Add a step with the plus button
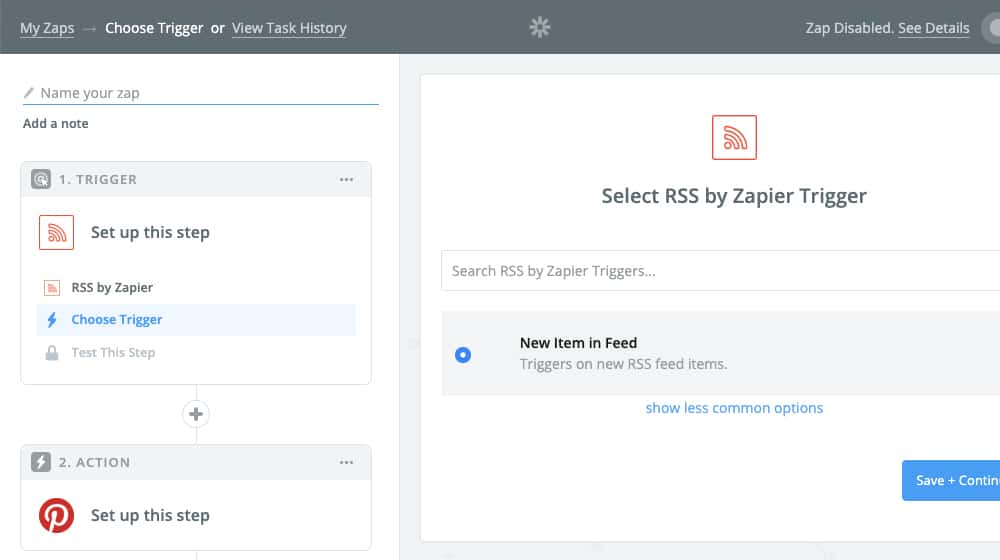The image size is (1000, 560). click(196, 414)
